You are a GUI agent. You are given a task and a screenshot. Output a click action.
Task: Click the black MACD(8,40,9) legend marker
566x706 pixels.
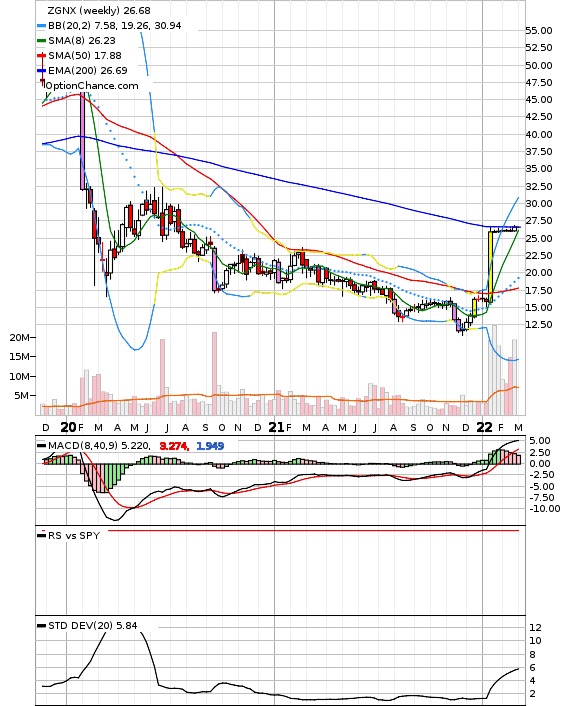pos(41,446)
